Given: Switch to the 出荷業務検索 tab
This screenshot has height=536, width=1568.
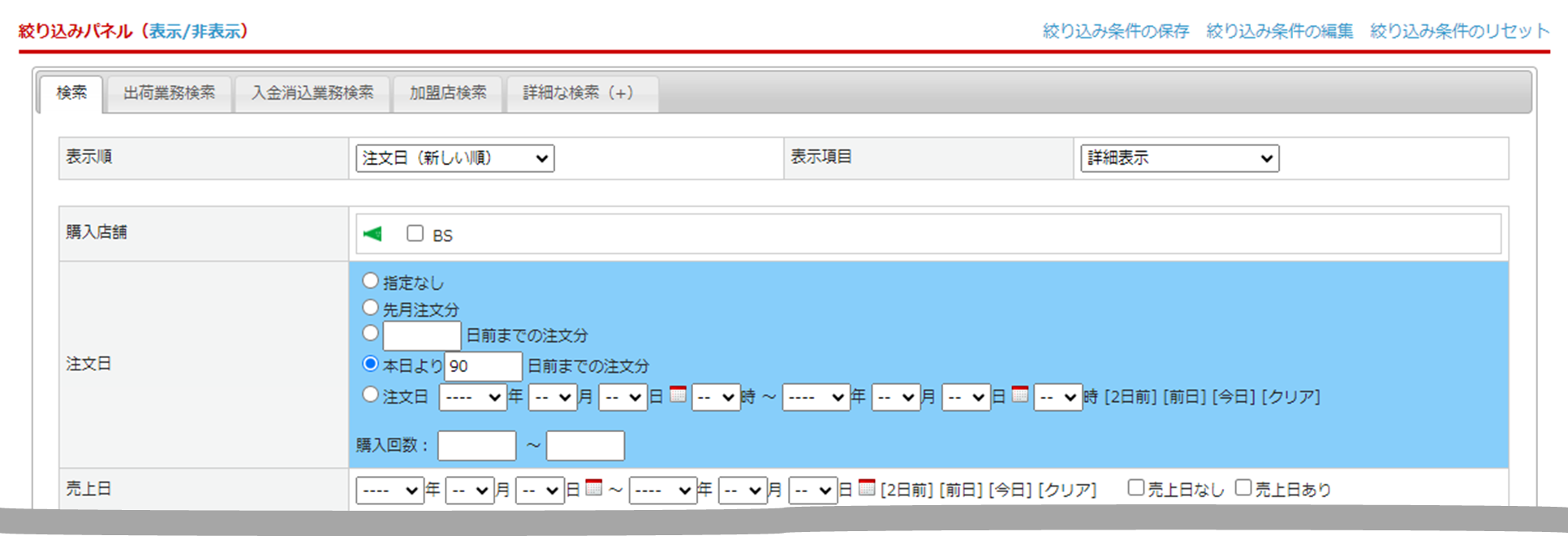Looking at the screenshot, I should tap(169, 93).
